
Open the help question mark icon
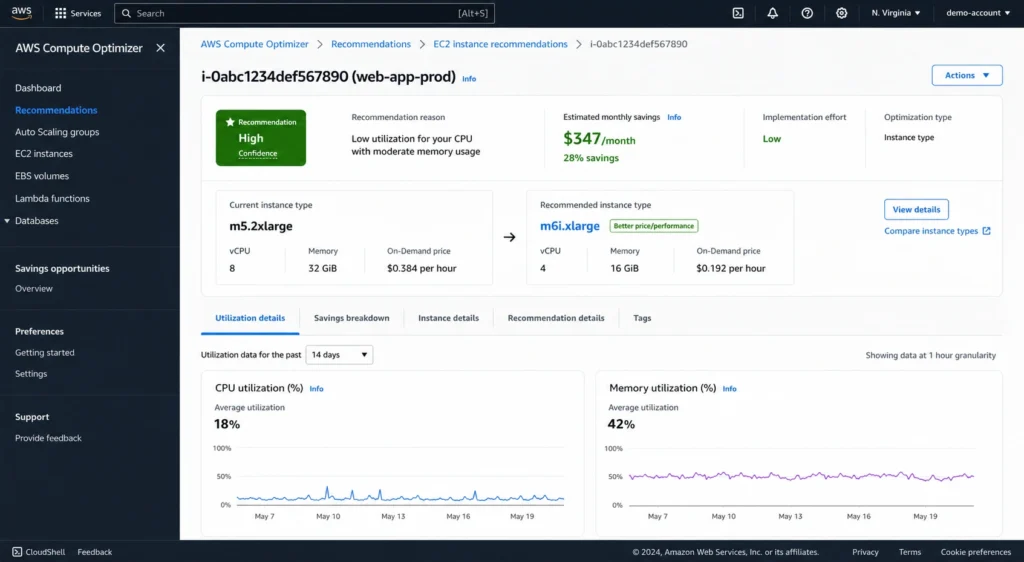[x=807, y=13]
